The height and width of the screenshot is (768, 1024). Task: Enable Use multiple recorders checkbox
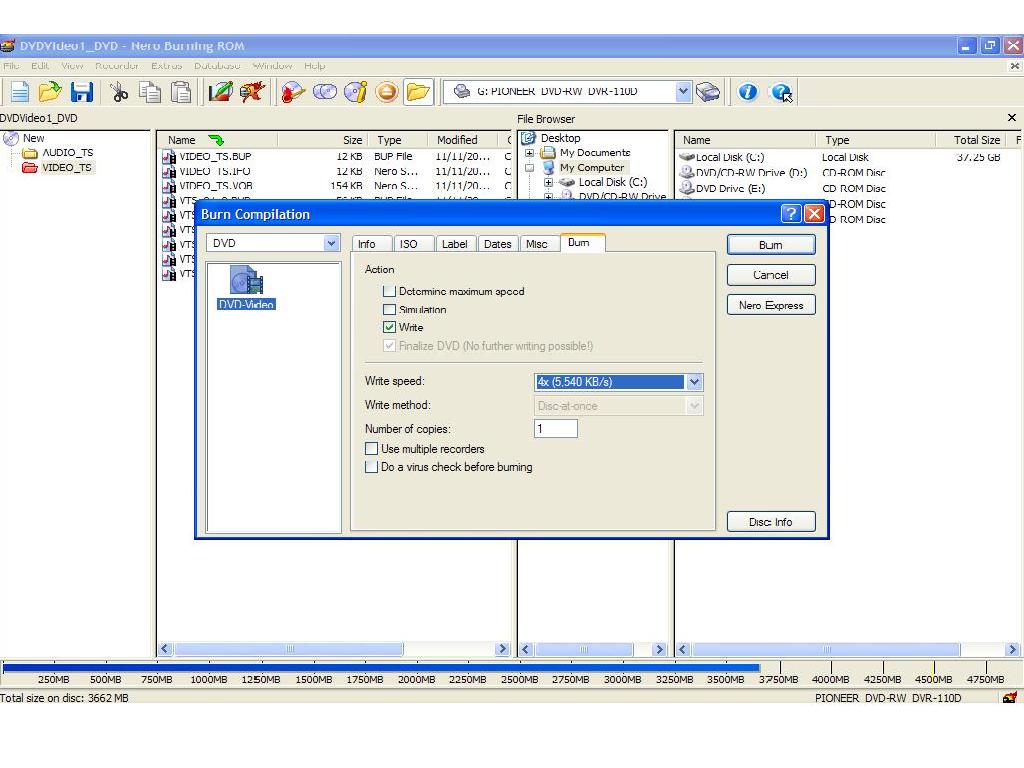(371, 449)
